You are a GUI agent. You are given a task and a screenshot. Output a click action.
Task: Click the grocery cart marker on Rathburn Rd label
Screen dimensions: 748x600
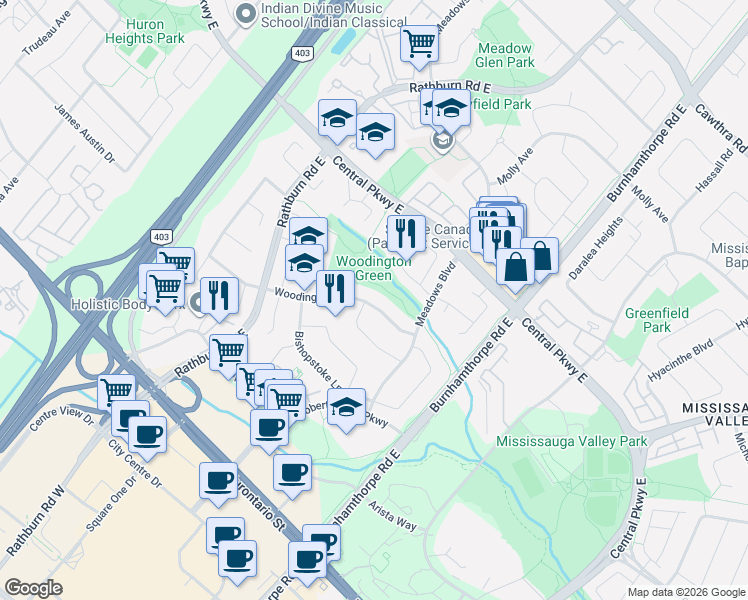click(228, 353)
